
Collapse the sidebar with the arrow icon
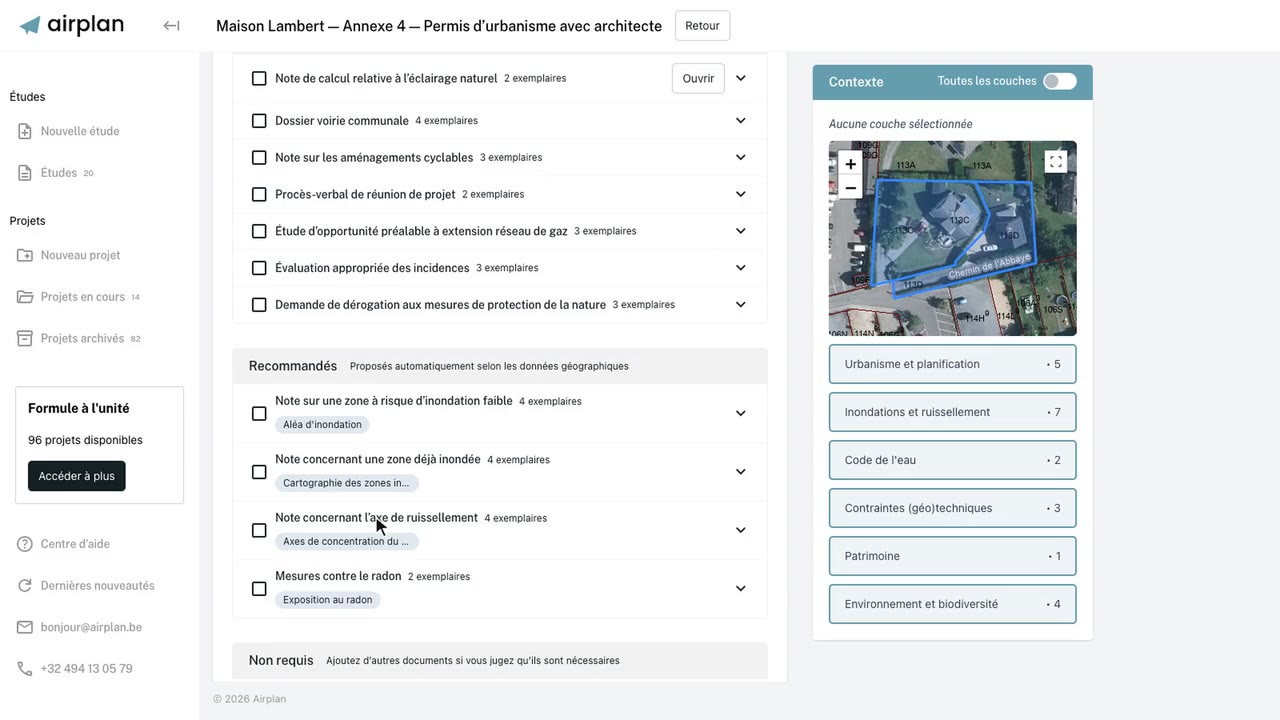point(171,26)
